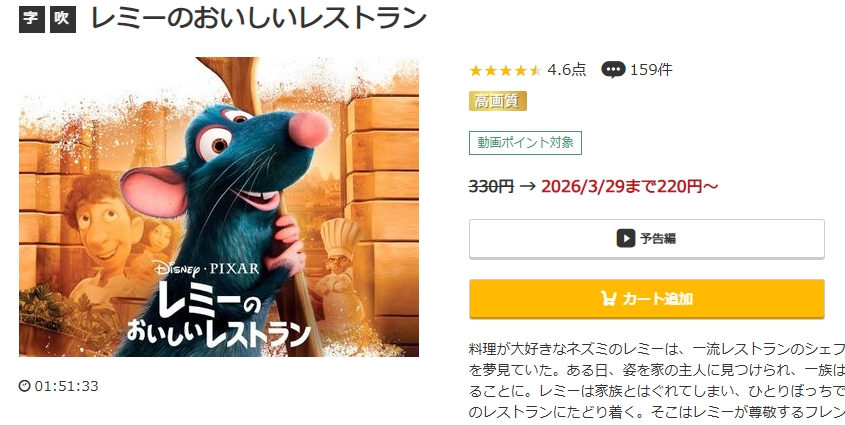The image size is (845, 425).
Task: Open reviews via speech bubble icon
Action: (x=613, y=70)
